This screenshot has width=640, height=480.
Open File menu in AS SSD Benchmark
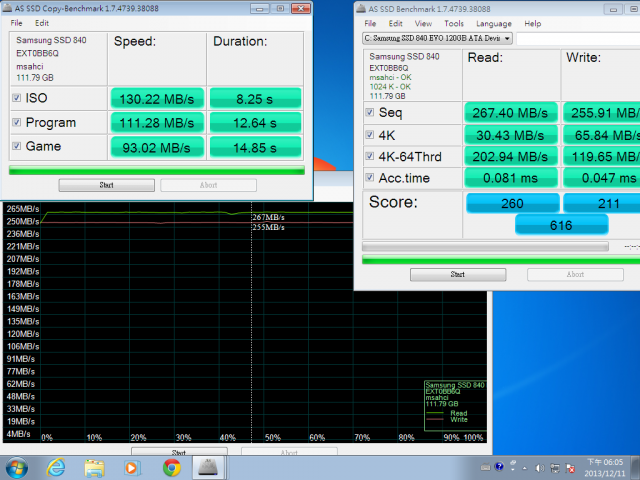pos(370,24)
